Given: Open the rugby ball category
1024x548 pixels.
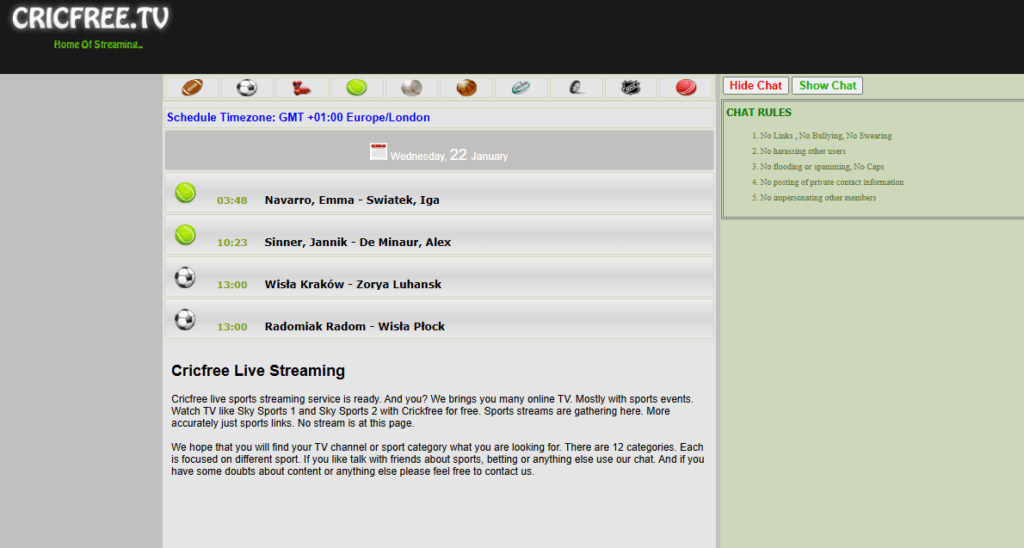Looking at the screenshot, I should coord(521,88).
